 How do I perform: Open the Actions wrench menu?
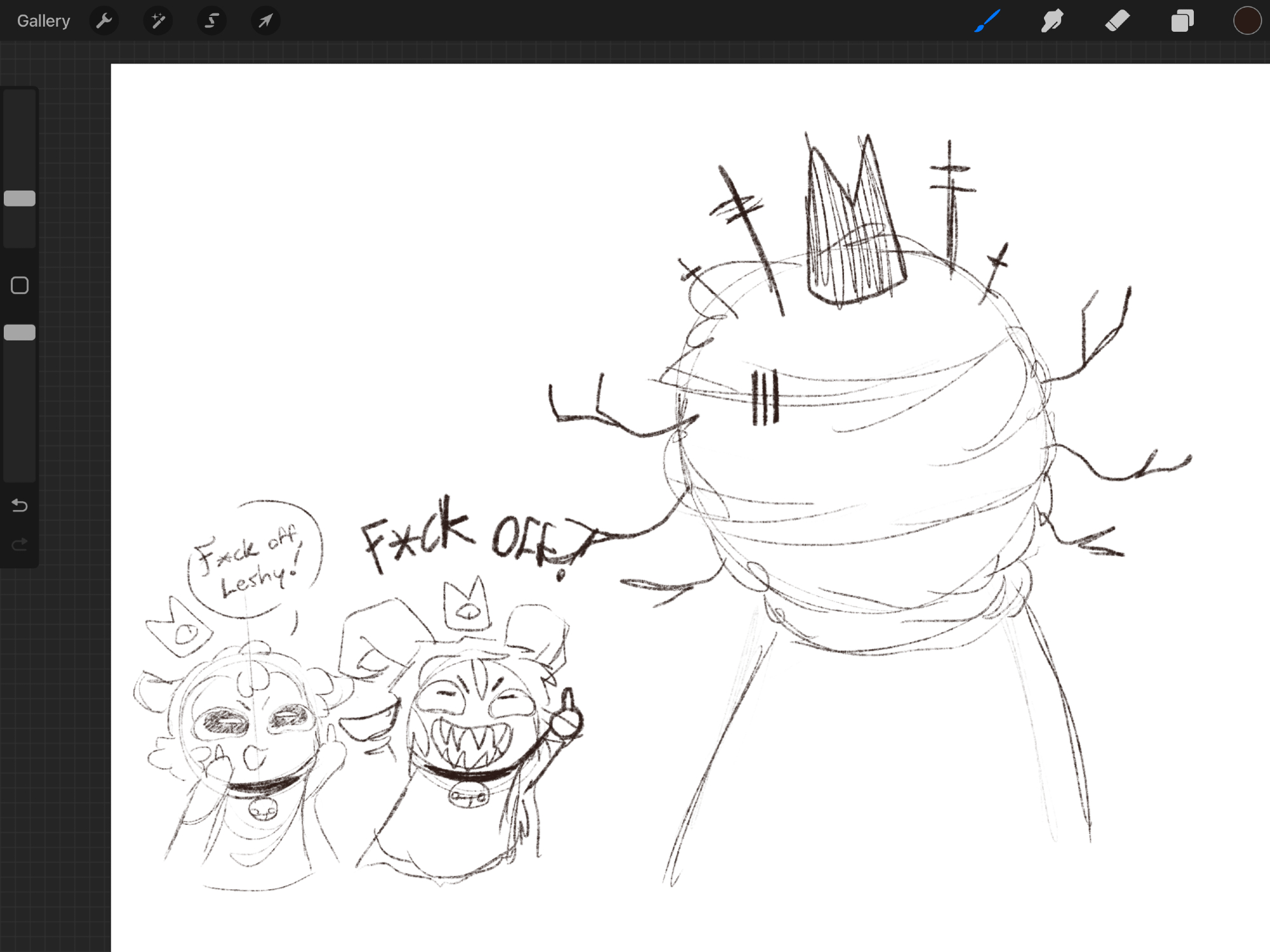click(x=104, y=21)
